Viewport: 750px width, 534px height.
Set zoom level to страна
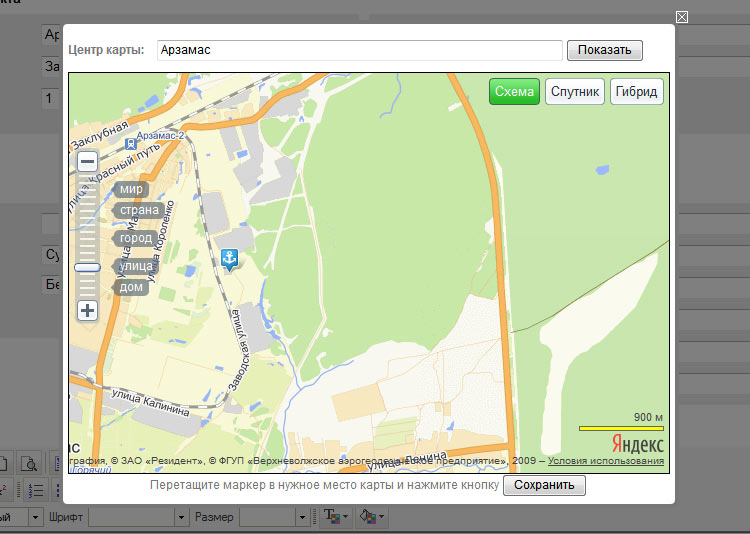(x=139, y=210)
